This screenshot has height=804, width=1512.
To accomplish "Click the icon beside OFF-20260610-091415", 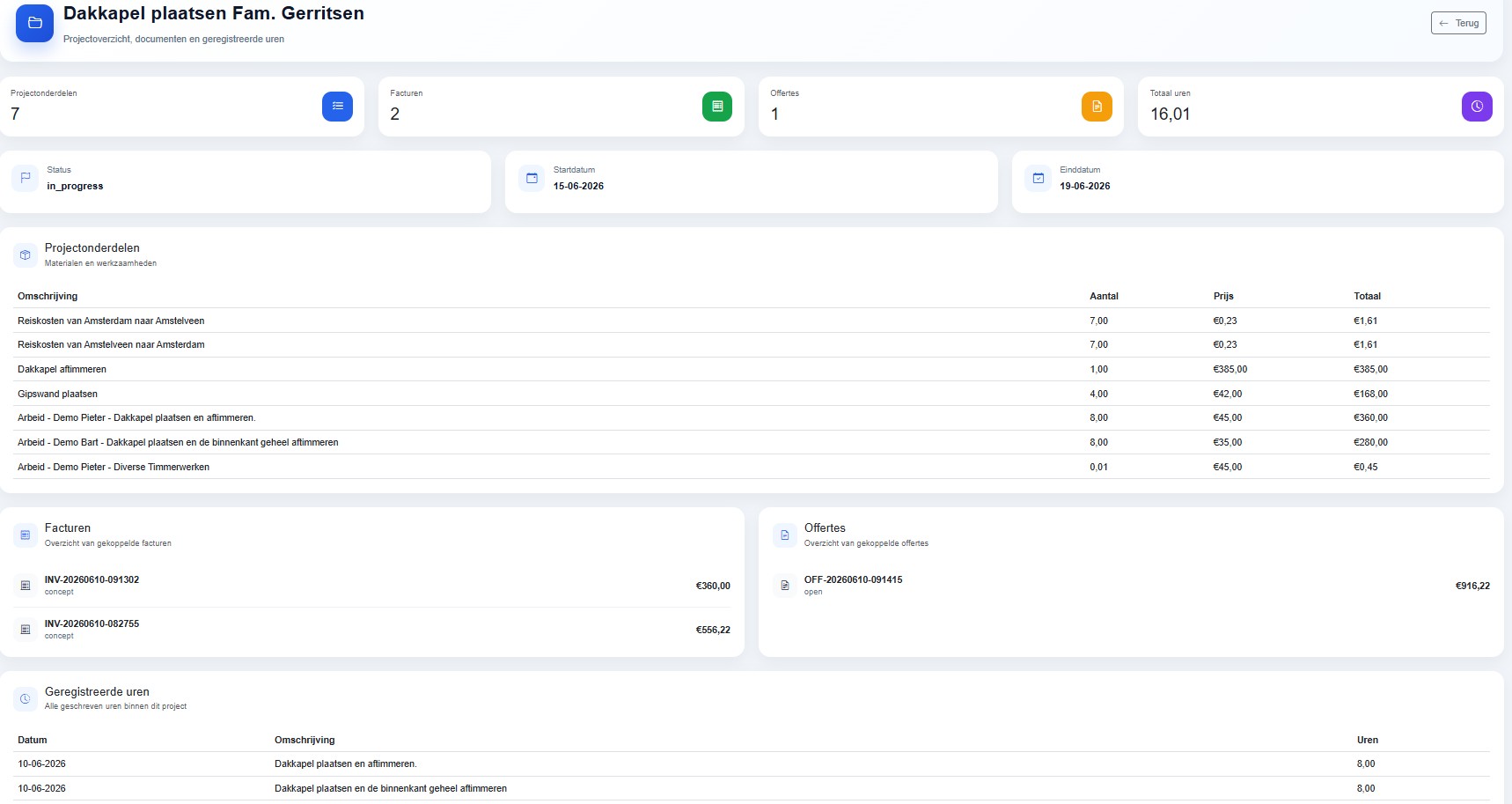I will pos(785,586).
